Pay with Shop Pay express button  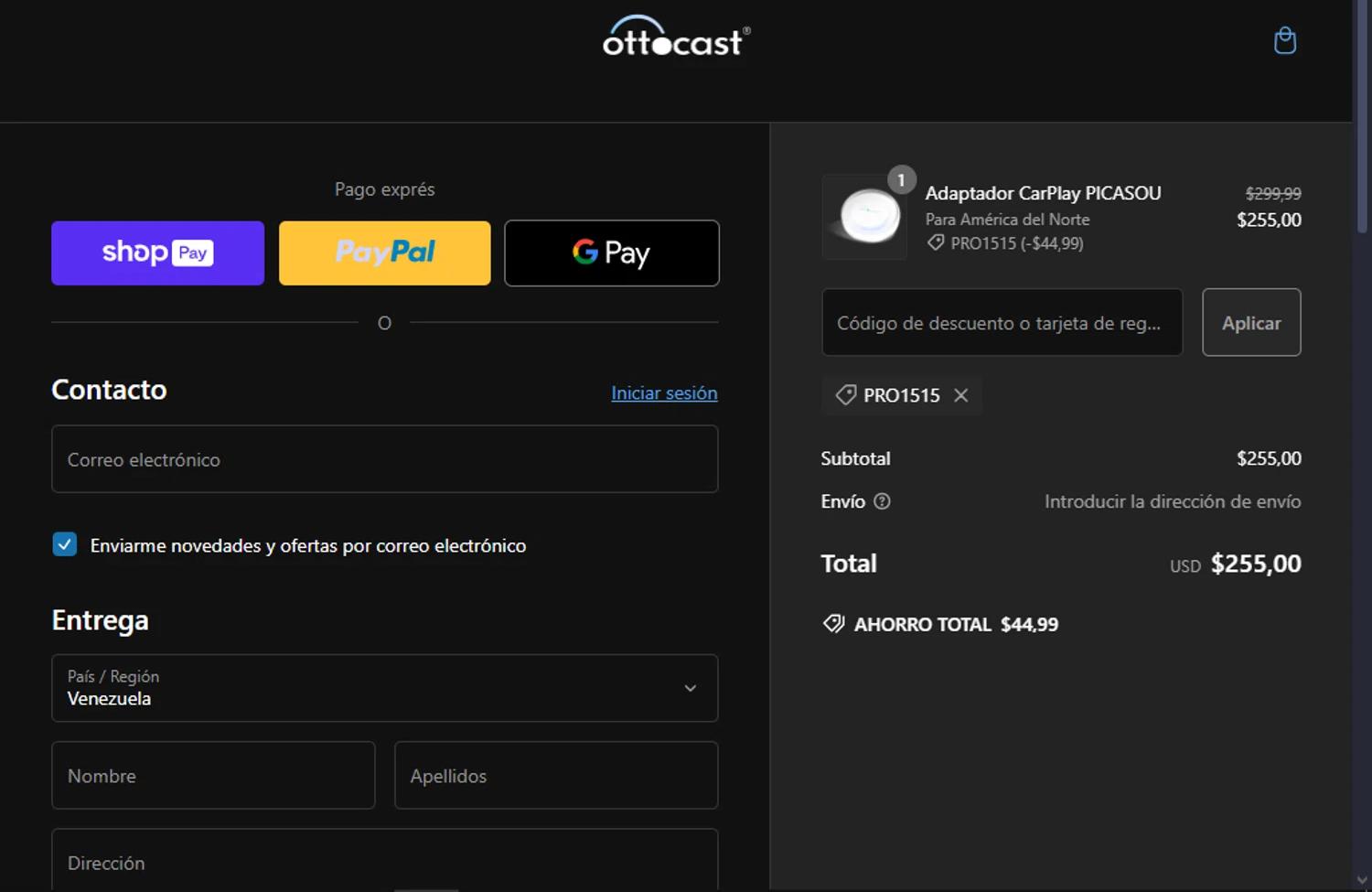[157, 253]
